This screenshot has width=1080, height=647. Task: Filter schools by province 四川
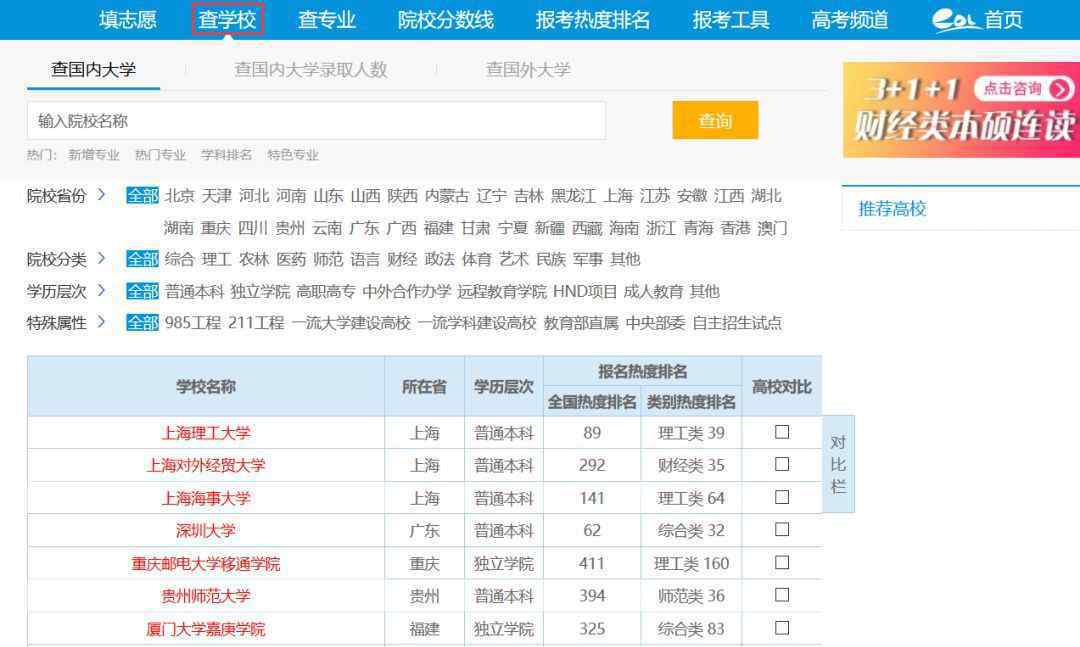click(253, 228)
